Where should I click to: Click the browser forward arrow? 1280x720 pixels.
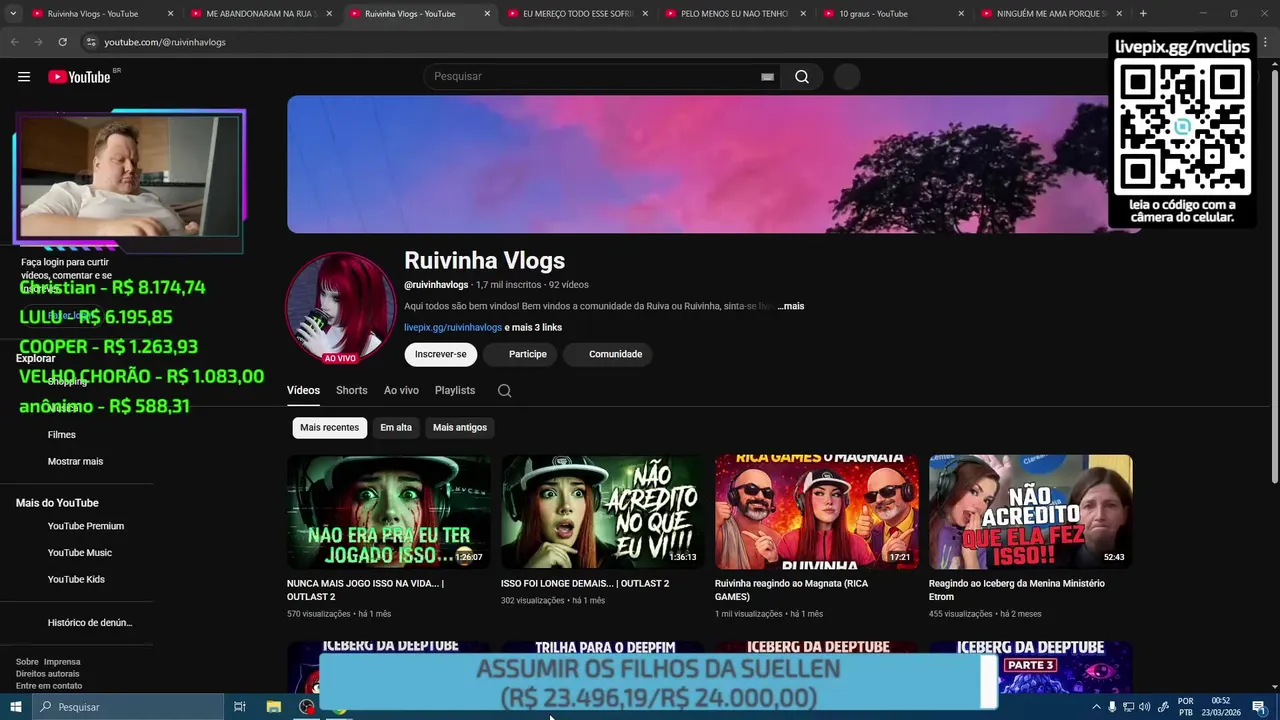click(x=38, y=42)
